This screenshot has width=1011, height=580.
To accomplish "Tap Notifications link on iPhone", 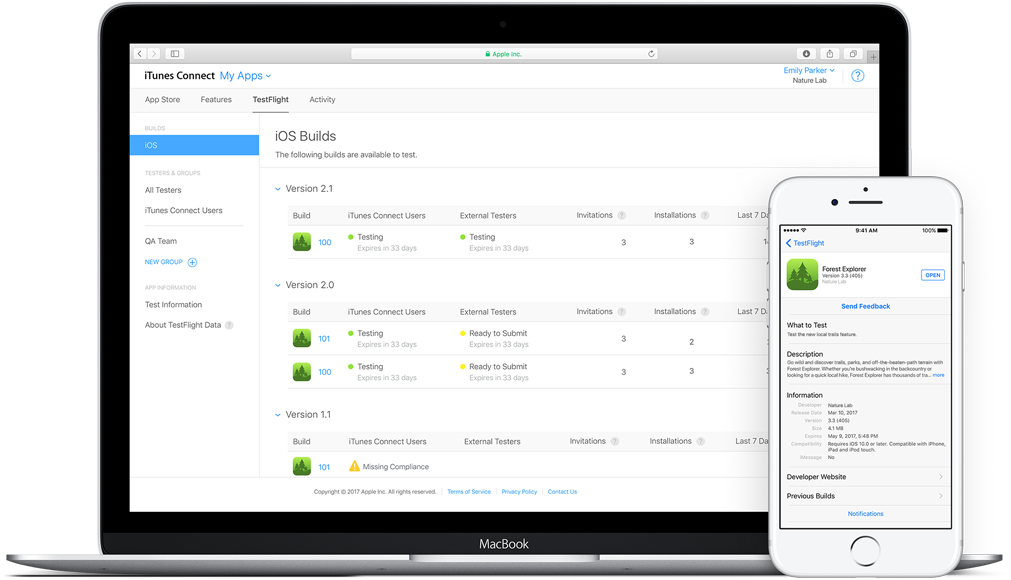I will click(865, 514).
